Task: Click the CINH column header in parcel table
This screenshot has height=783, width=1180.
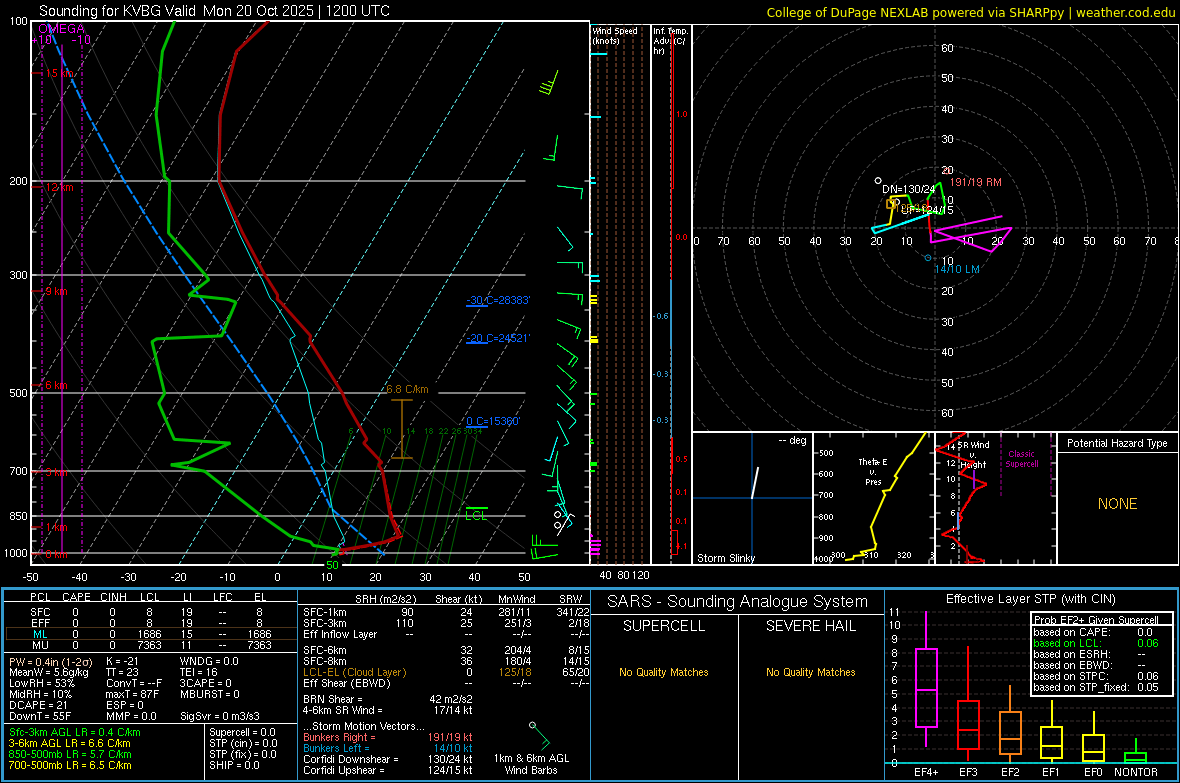Action: click(113, 597)
